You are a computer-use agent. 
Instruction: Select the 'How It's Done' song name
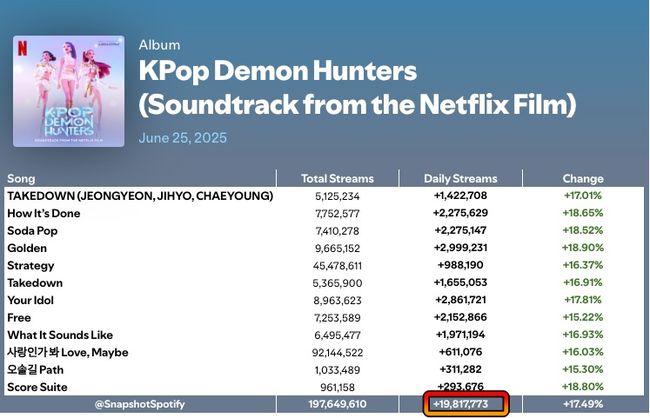(44, 213)
